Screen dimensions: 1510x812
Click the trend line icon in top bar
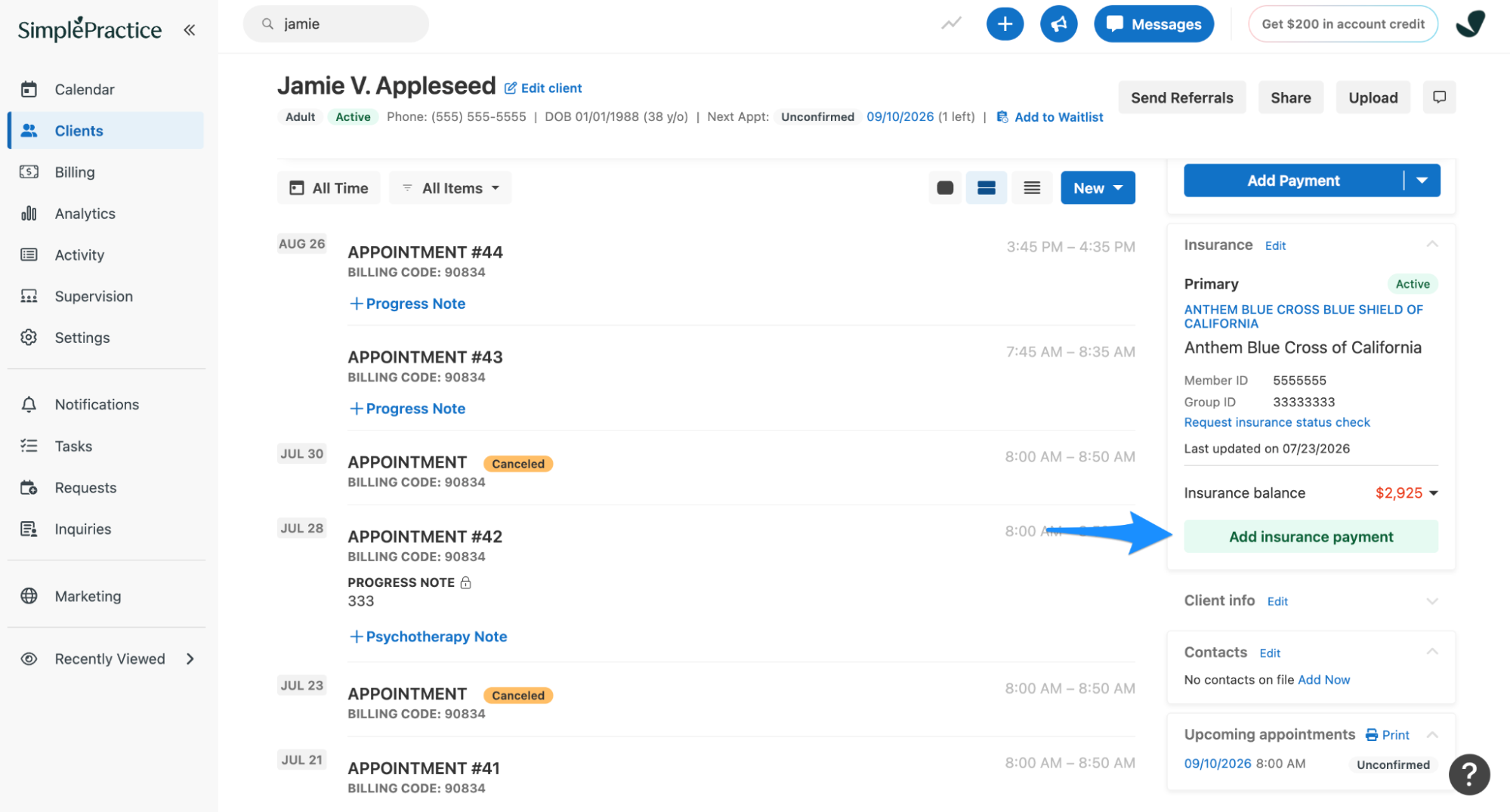point(951,23)
